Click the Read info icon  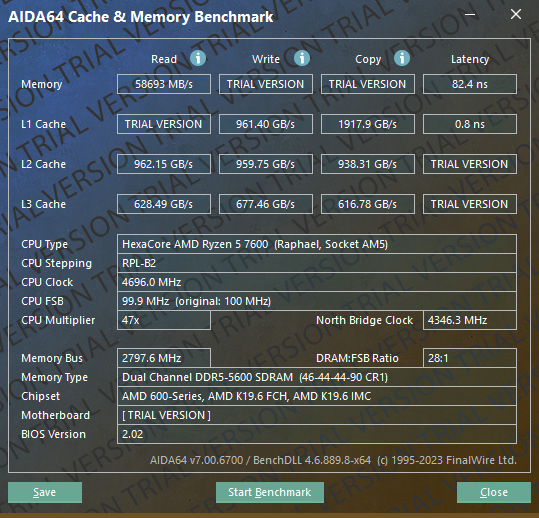[x=198, y=58]
